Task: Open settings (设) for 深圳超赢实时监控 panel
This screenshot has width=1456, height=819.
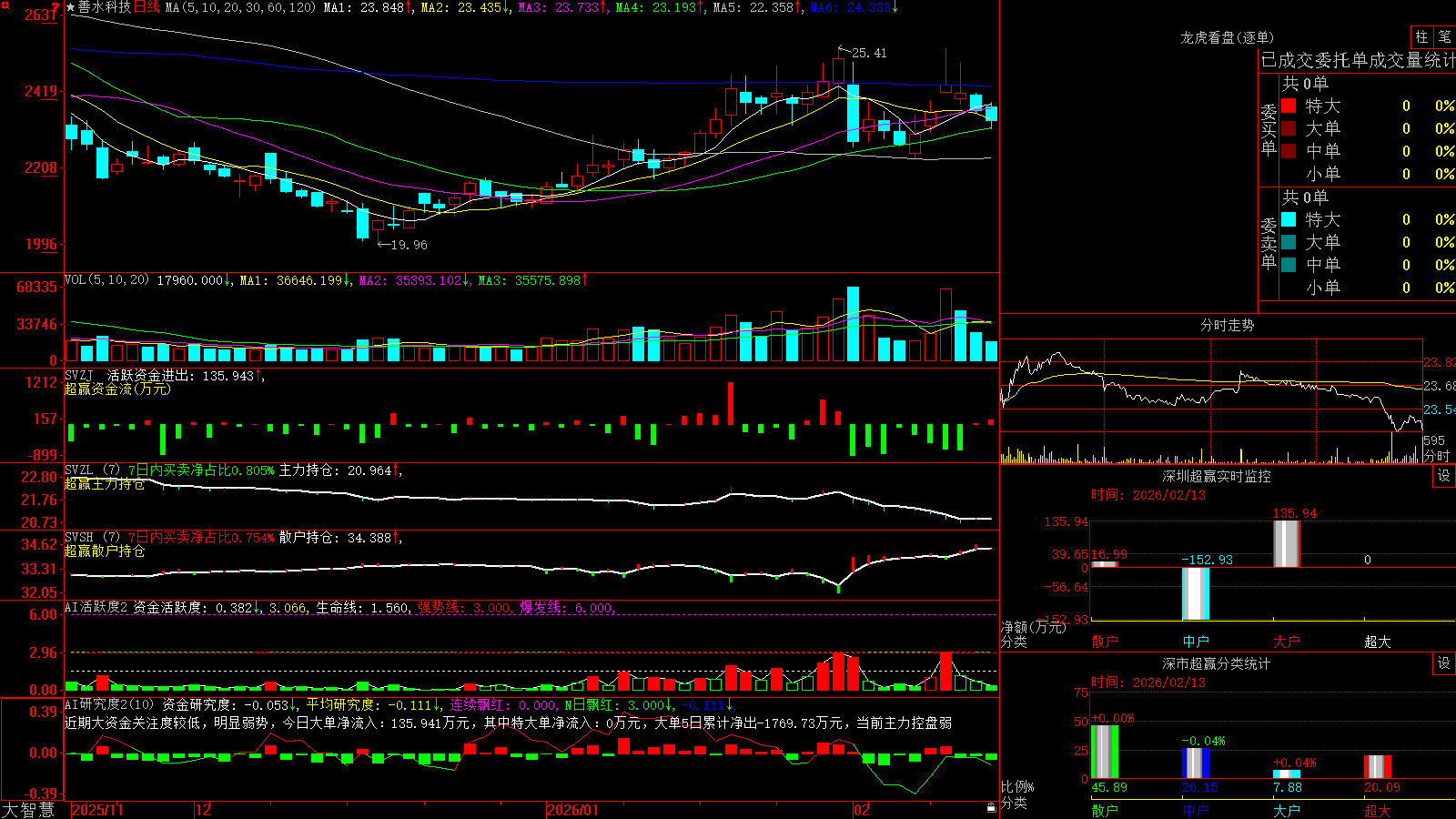Action: [x=1444, y=476]
